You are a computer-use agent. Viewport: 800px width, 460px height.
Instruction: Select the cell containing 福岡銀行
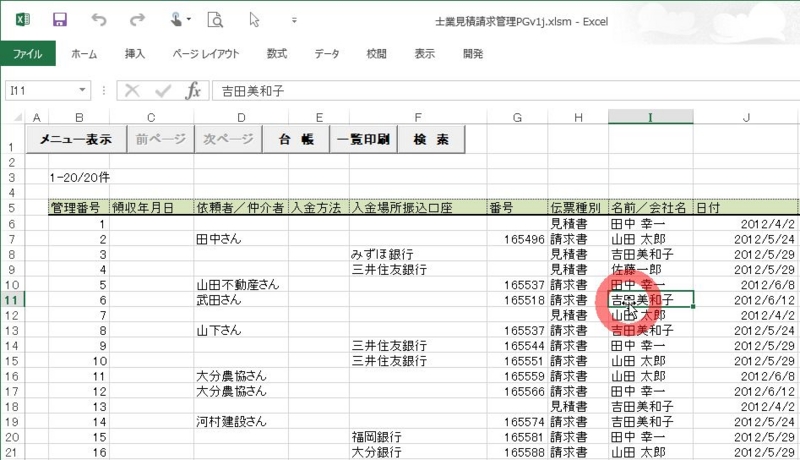418,437
